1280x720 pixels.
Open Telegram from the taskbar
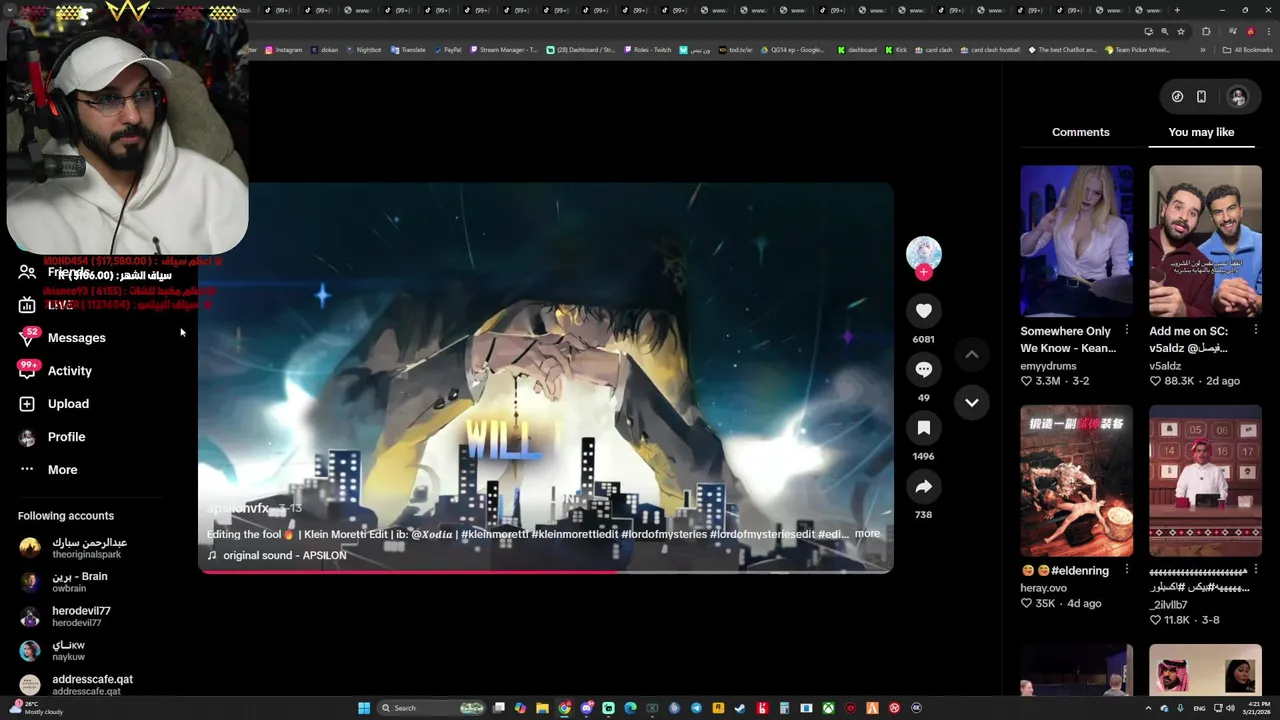coord(696,708)
